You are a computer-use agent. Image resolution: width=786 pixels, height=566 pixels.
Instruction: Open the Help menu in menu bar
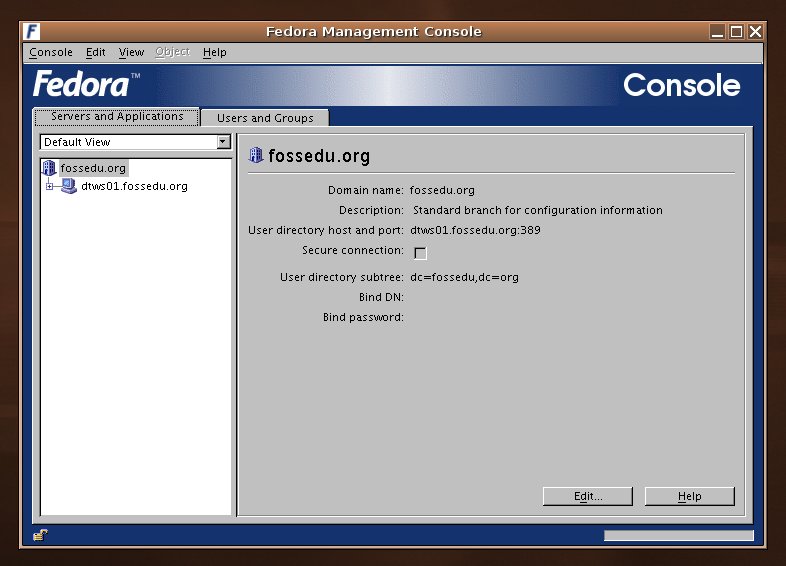(215, 52)
